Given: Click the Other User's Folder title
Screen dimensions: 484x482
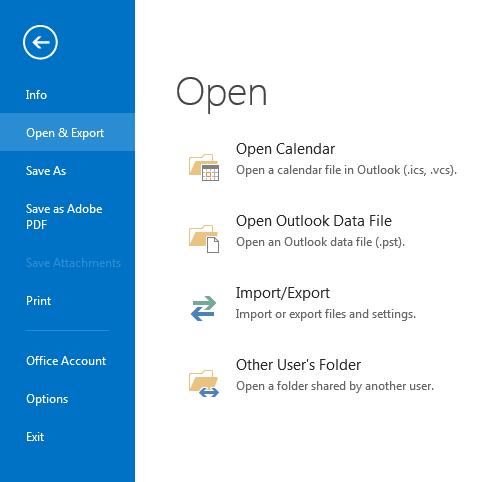Looking at the screenshot, I should (298, 365).
